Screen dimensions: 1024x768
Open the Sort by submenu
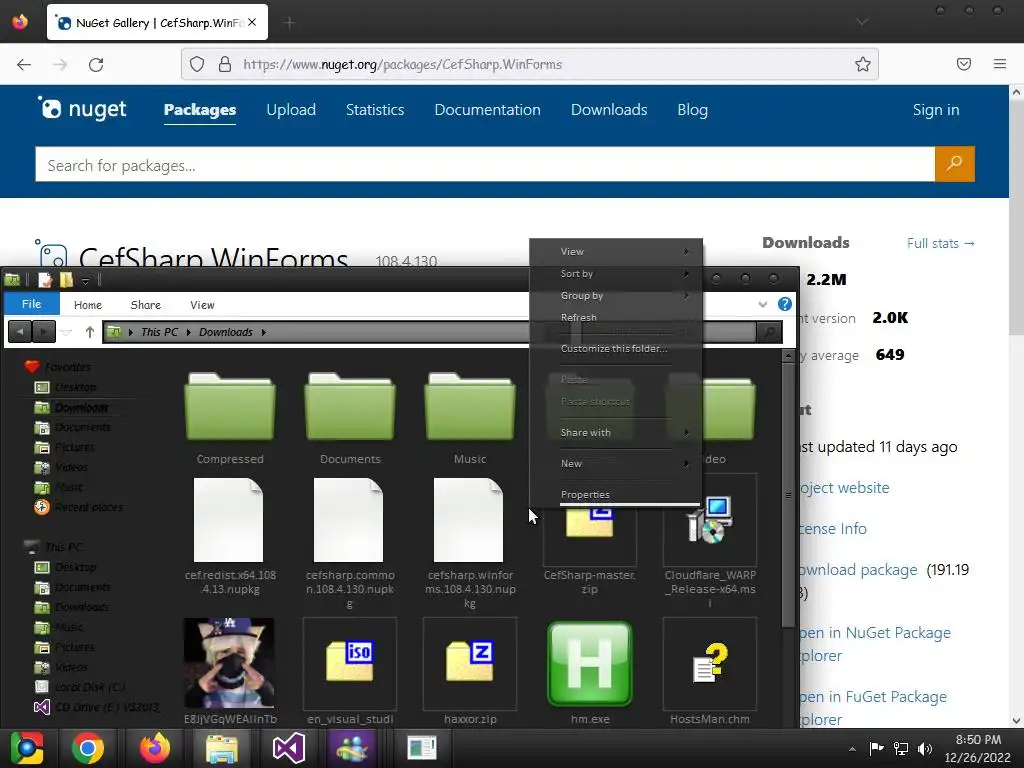point(616,274)
